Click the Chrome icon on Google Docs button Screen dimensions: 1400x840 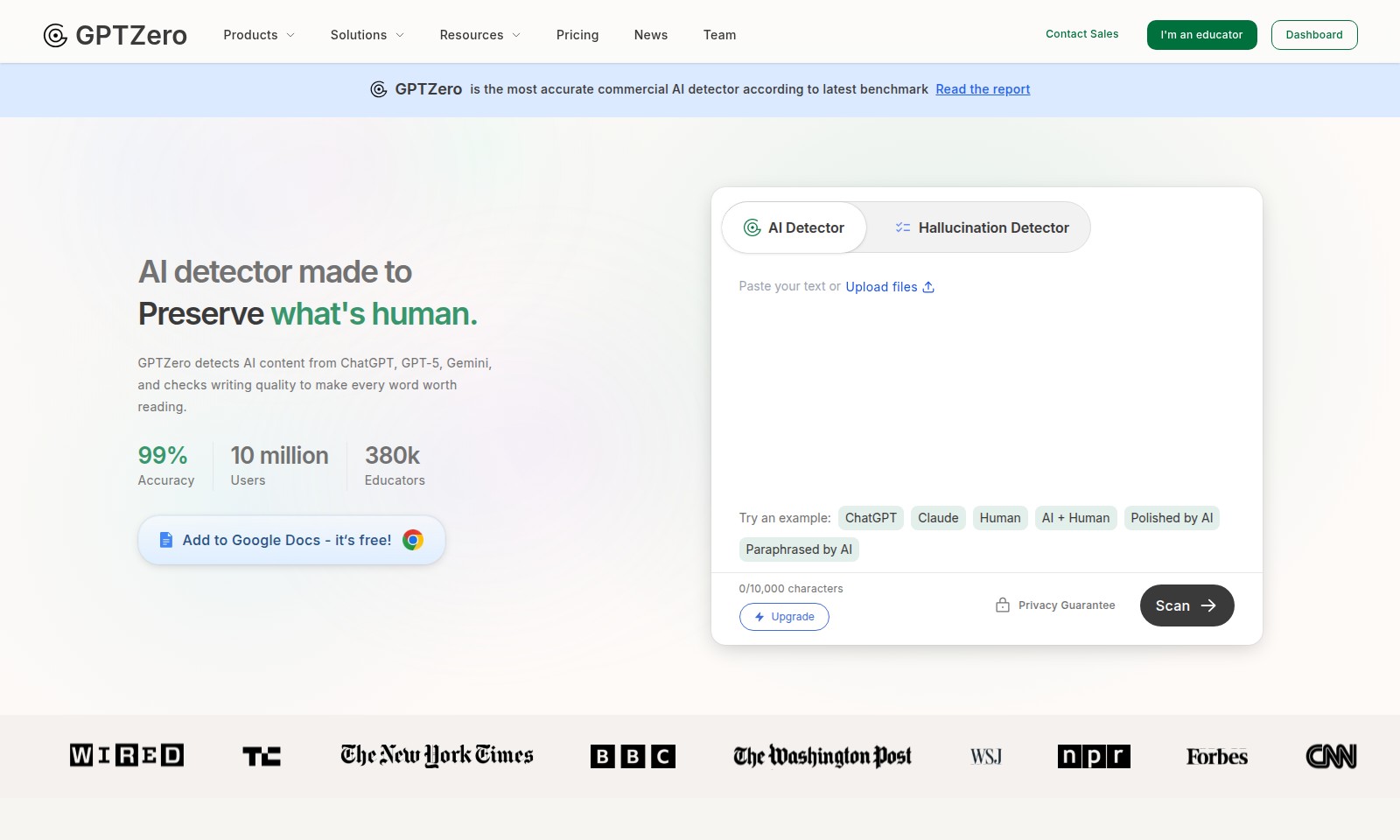[x=413, y=540]
